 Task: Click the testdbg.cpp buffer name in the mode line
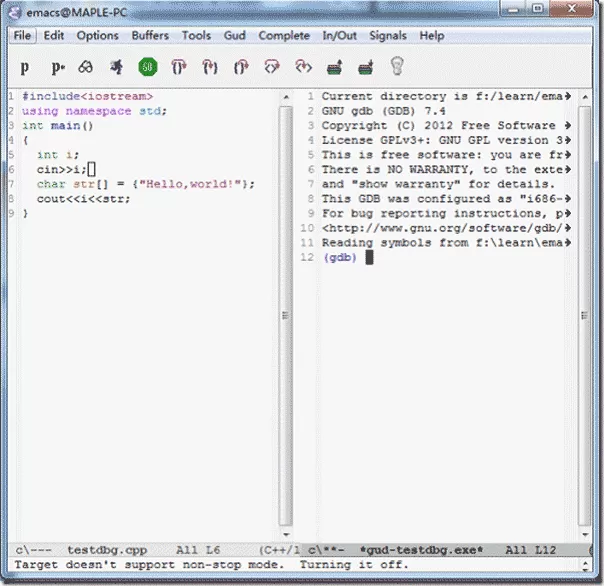107,550
